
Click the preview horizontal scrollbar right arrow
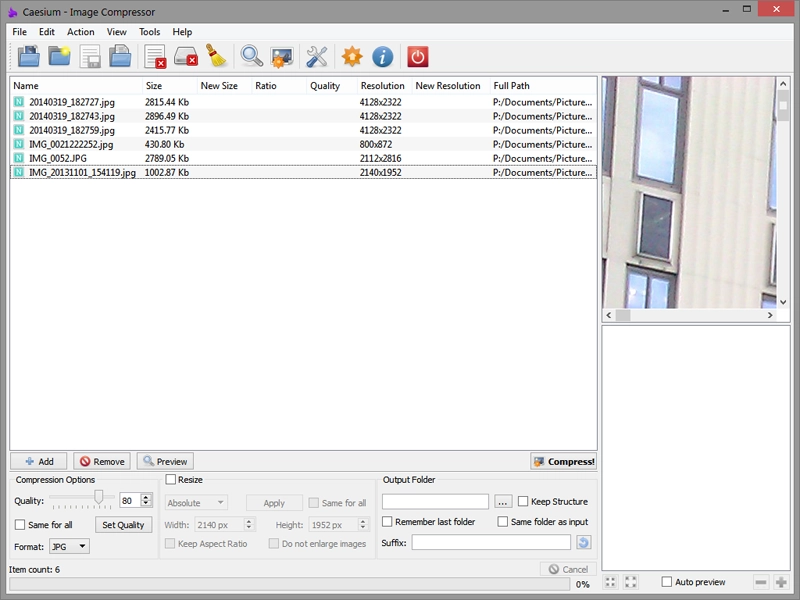[770, 315]
